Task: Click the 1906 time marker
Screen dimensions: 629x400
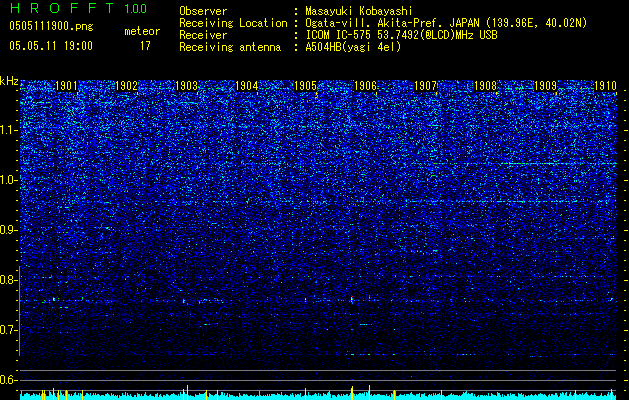Action: (x=365, y=86)
